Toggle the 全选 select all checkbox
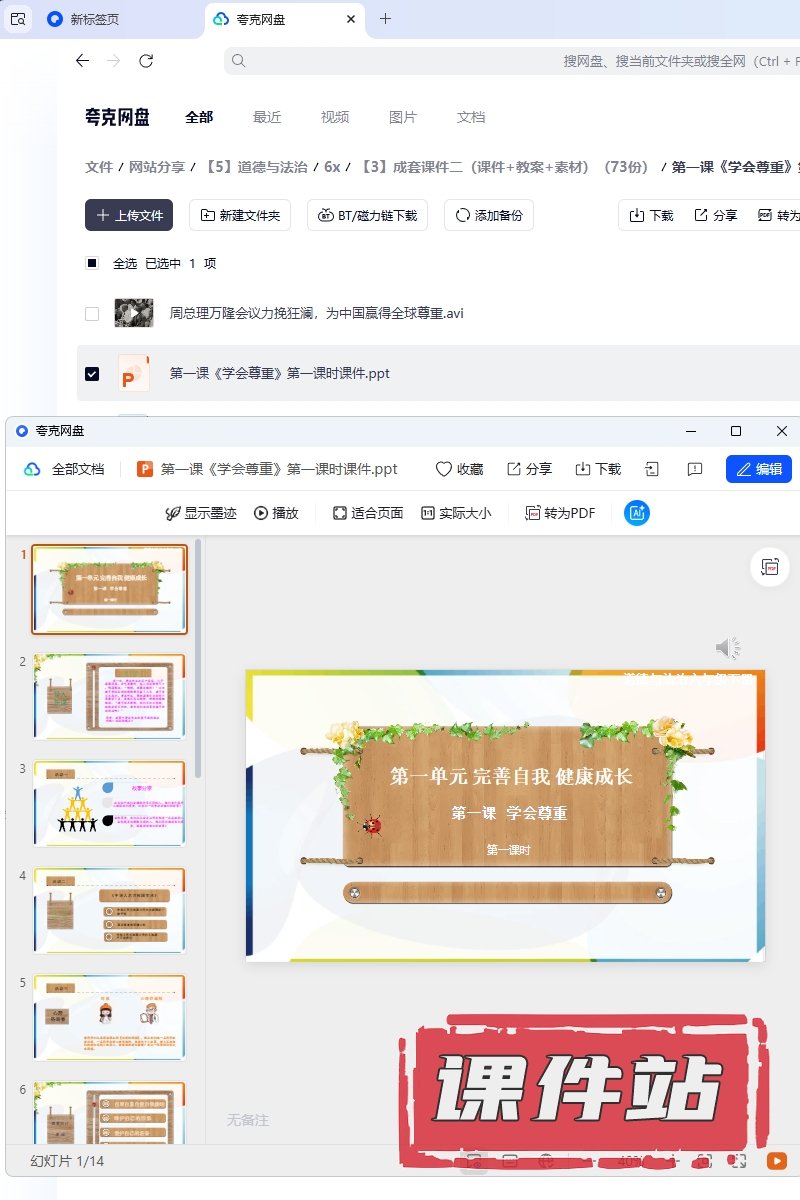This screenshot has height=1200, width=800. point(92,263)
